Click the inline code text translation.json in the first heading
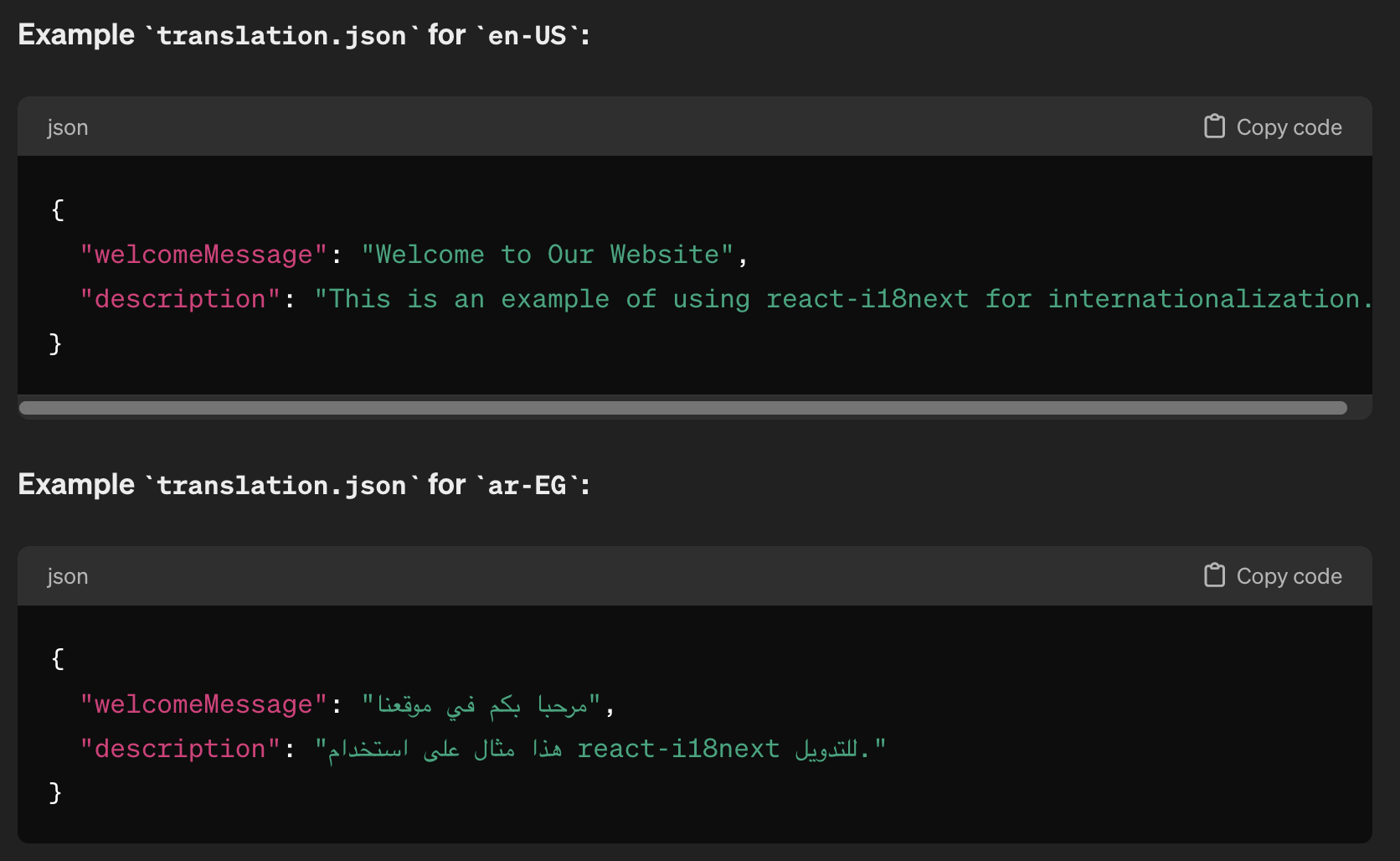The height and width of the screenshot is (861, 1400). (281, 35)
